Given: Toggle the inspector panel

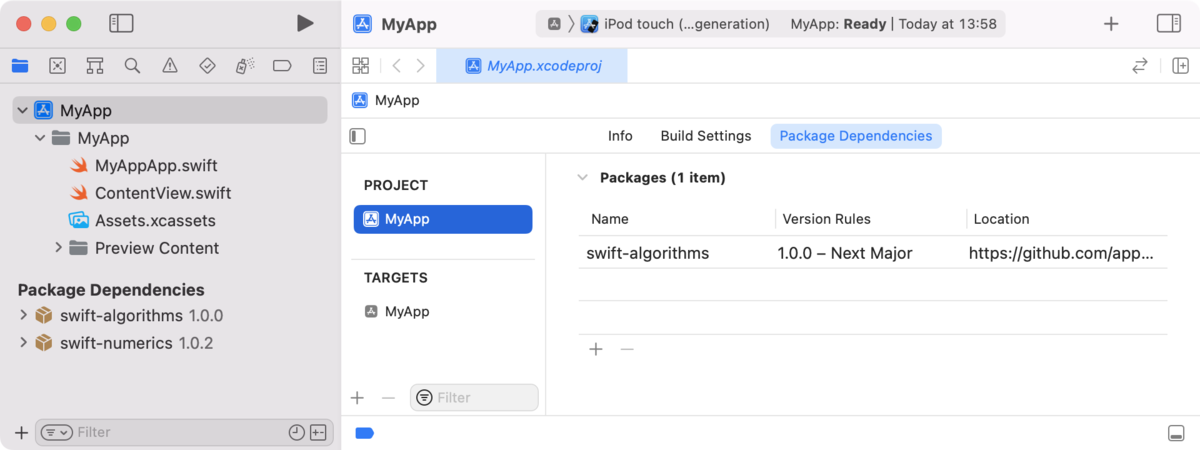Looking at the screenshot, I should pos(1168,24).
